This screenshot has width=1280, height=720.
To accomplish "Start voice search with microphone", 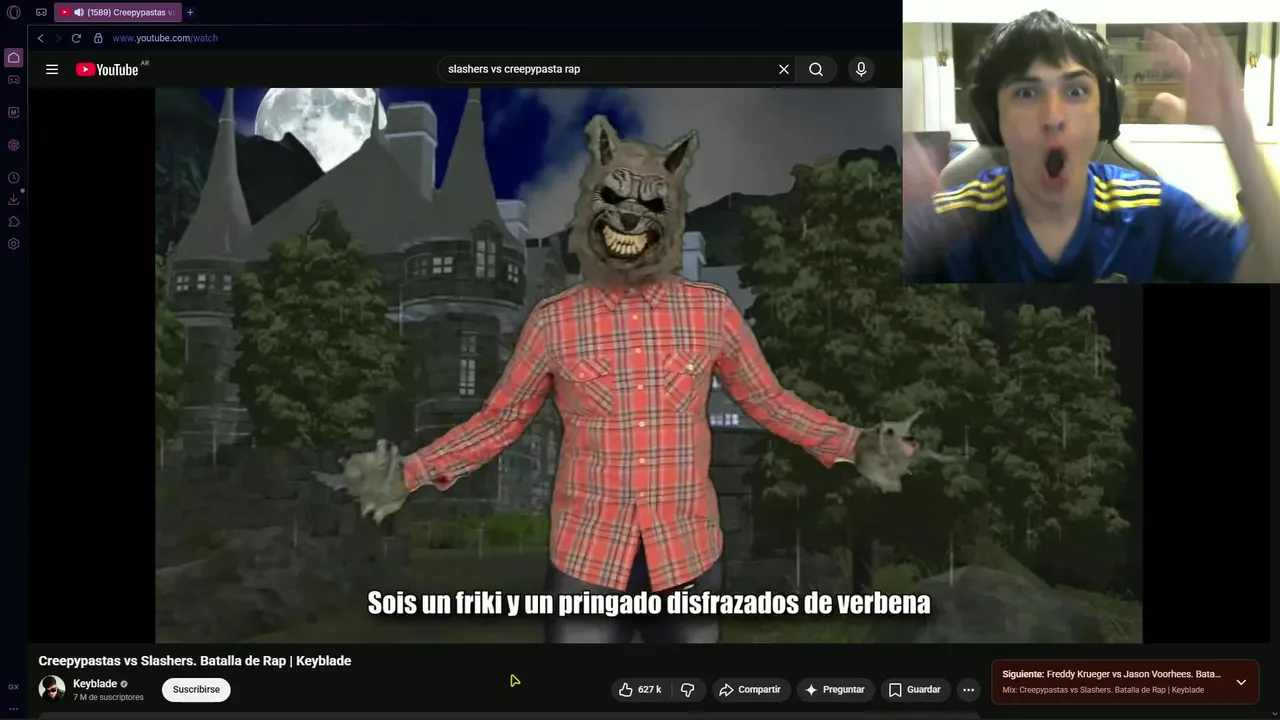I will click(x=861, y=69).
